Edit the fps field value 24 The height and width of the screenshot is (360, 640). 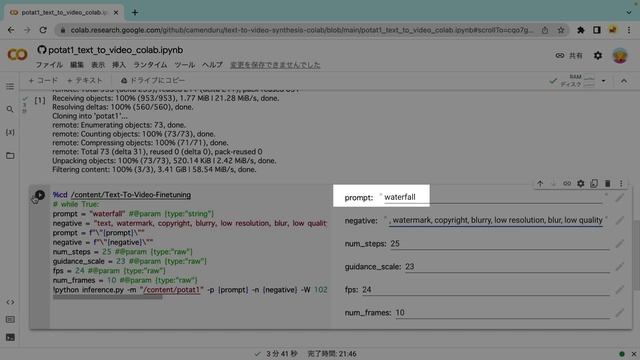pos(486,290)
